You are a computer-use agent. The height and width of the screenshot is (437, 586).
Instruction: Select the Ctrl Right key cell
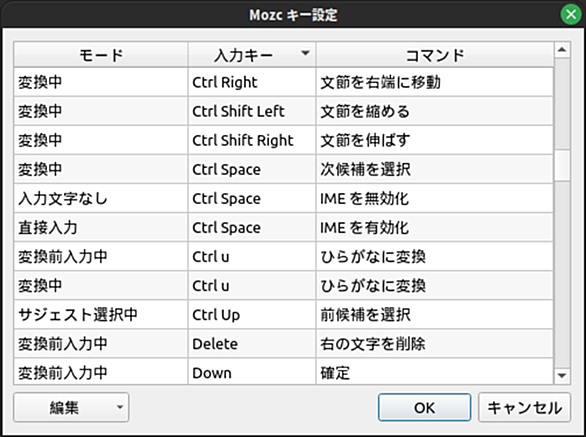(x=252, y=82)
